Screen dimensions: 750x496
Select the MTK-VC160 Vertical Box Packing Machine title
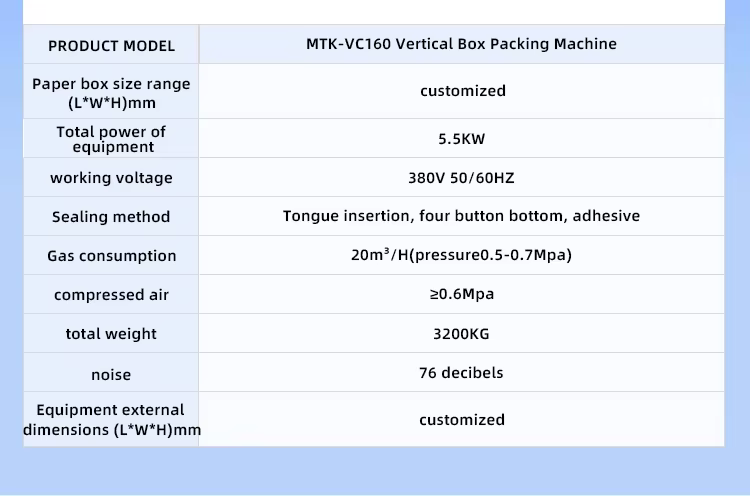[461, 44]
